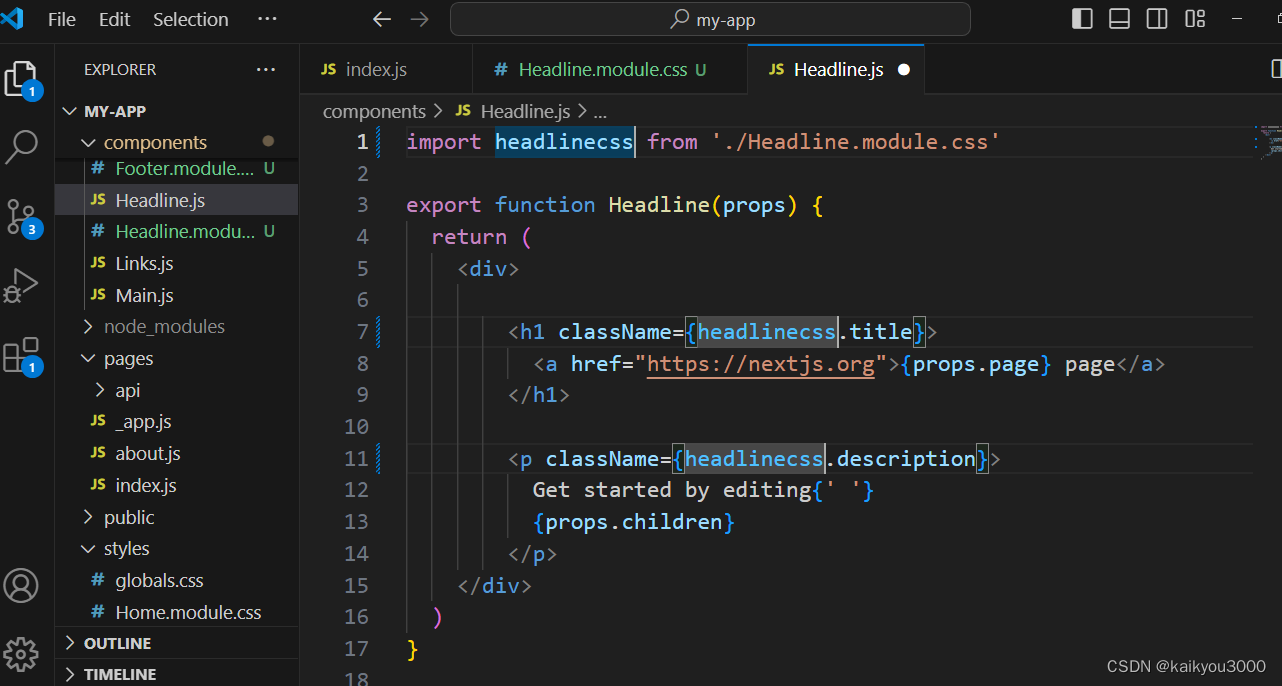Expand the public folder
This screenshot has width=1282, height=686.
(176, 517)
